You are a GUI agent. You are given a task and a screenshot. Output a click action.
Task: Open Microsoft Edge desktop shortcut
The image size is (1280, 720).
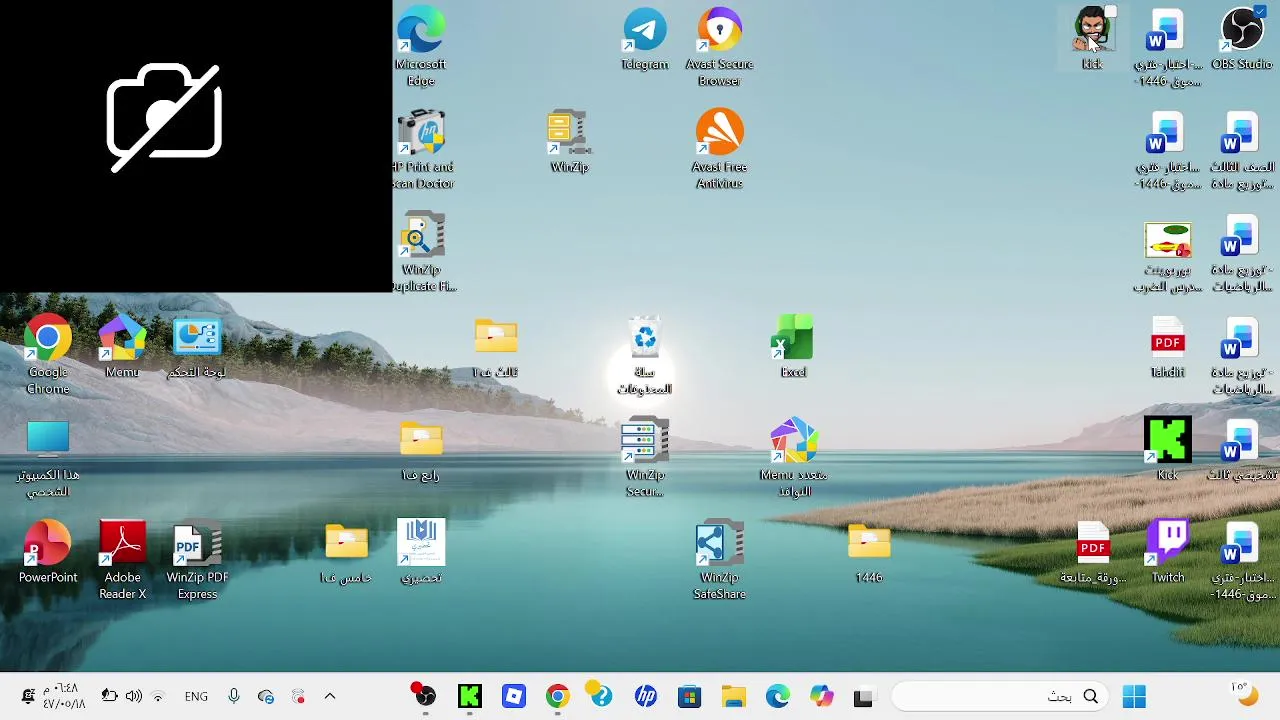[420, 46]
